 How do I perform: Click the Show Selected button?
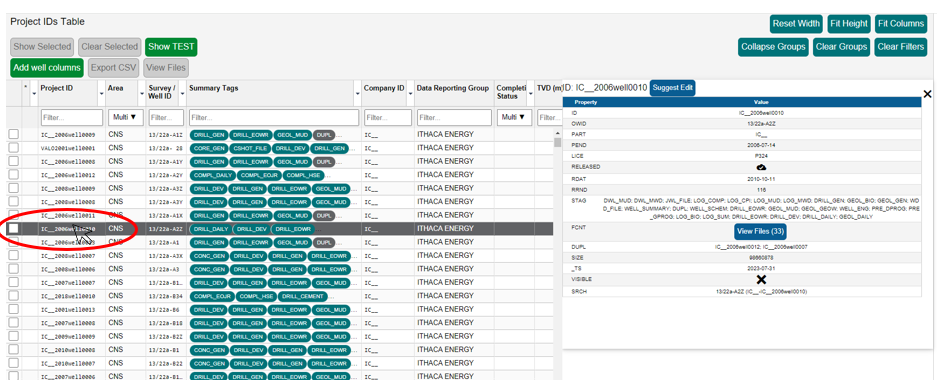pos(42,47)
